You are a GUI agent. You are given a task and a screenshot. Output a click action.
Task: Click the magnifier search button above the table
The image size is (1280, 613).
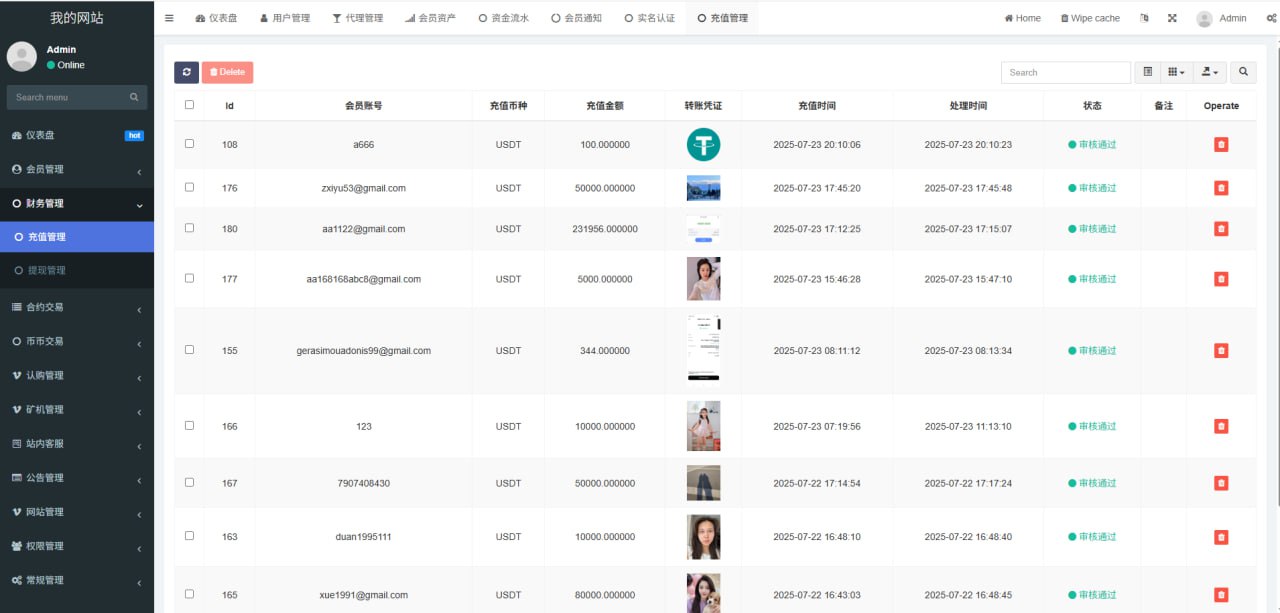tap(1243, 72)
